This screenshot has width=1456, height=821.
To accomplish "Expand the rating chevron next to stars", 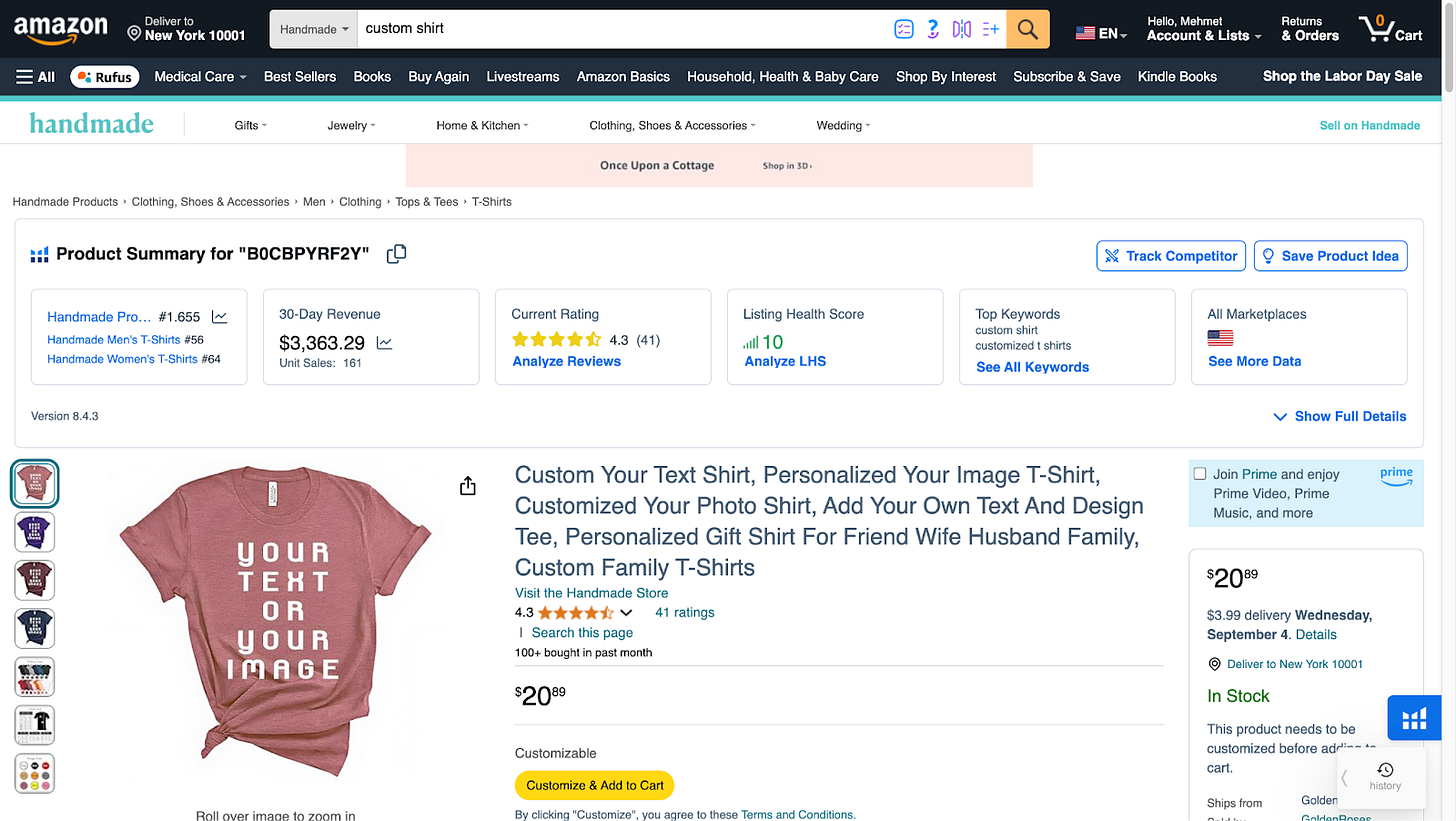I will [626, 613].
